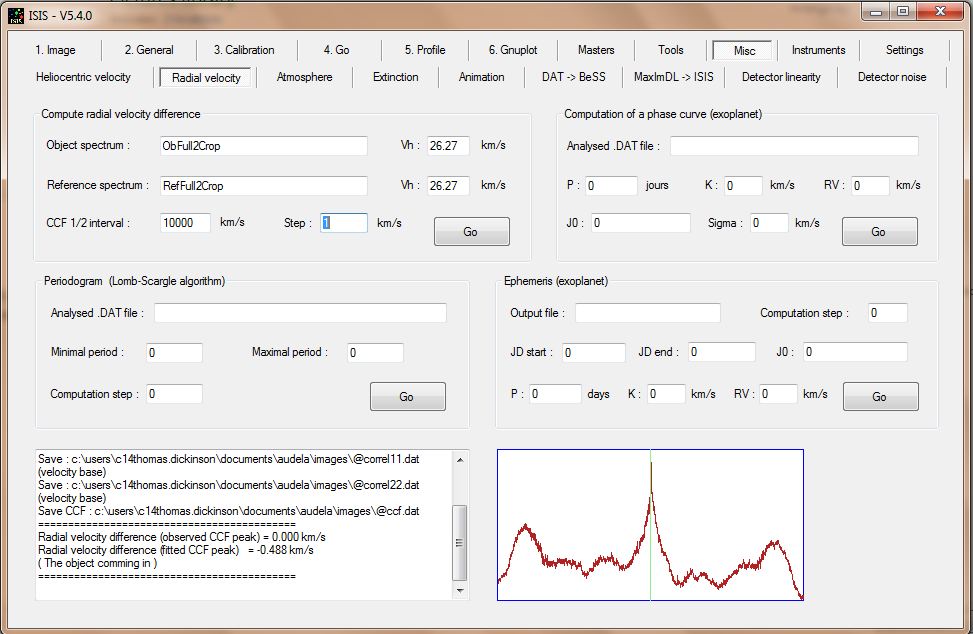Image resolution: width=973 pixels, height=634 pixels.
Task: Open the Detector noise sub-tab
Action: tap(892, 77)
